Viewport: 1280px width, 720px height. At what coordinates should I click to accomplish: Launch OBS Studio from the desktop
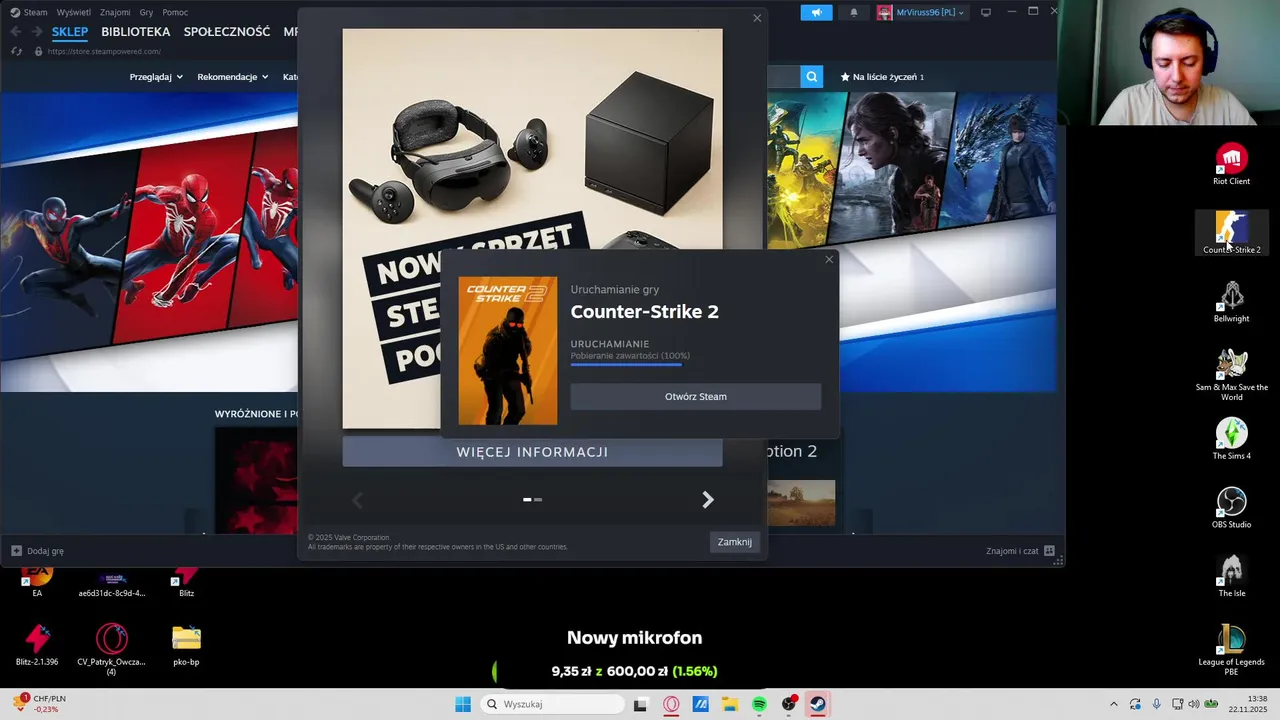point(1231,508)
